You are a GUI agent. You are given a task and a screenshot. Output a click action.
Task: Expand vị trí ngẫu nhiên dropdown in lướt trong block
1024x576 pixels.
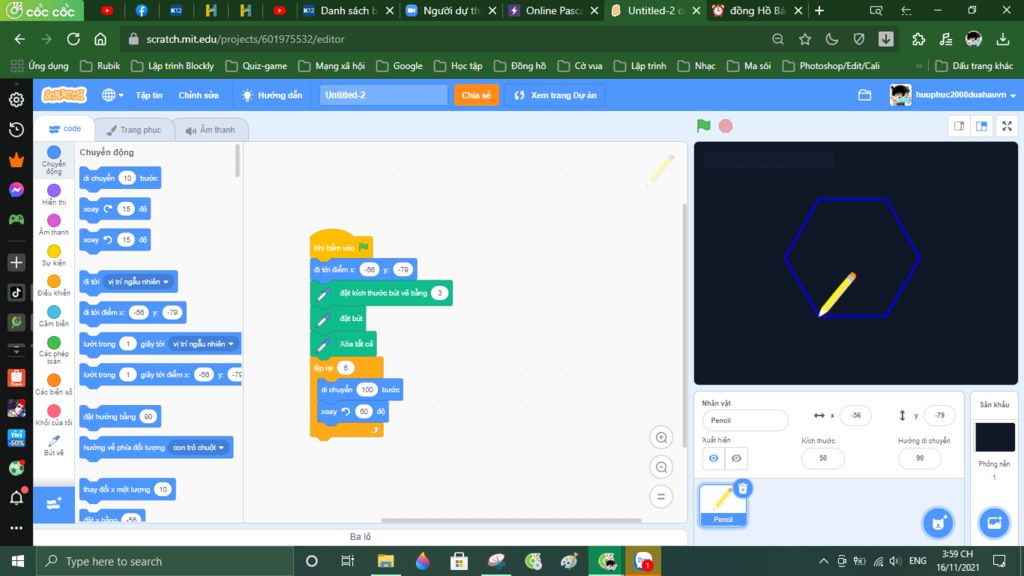tap(203, 344)
